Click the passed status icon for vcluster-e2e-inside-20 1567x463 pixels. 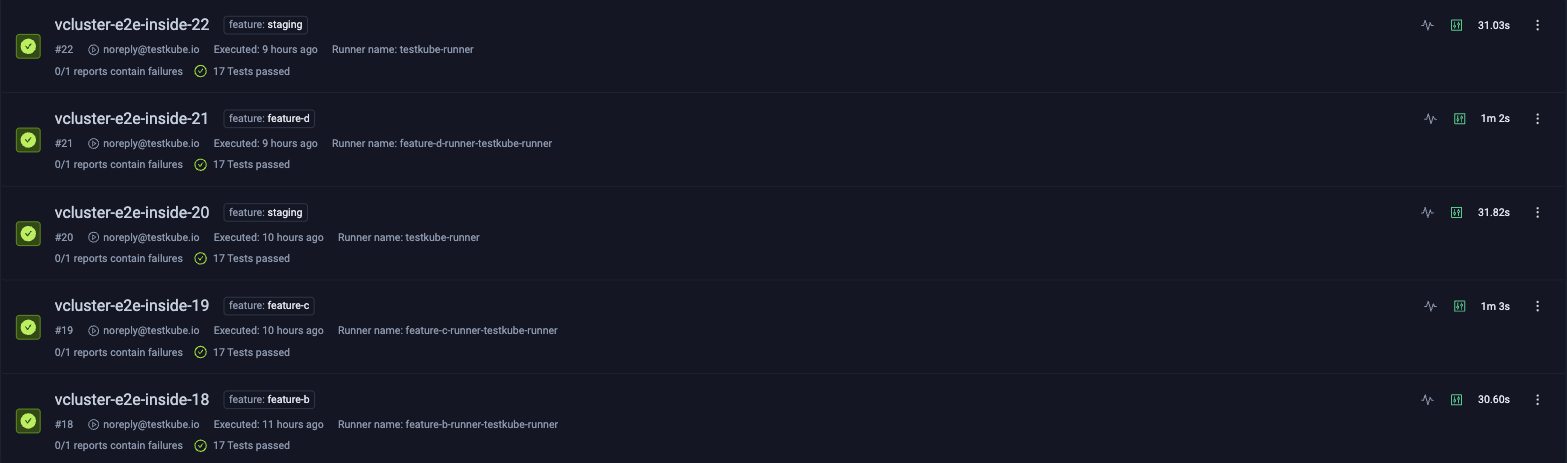28,234
